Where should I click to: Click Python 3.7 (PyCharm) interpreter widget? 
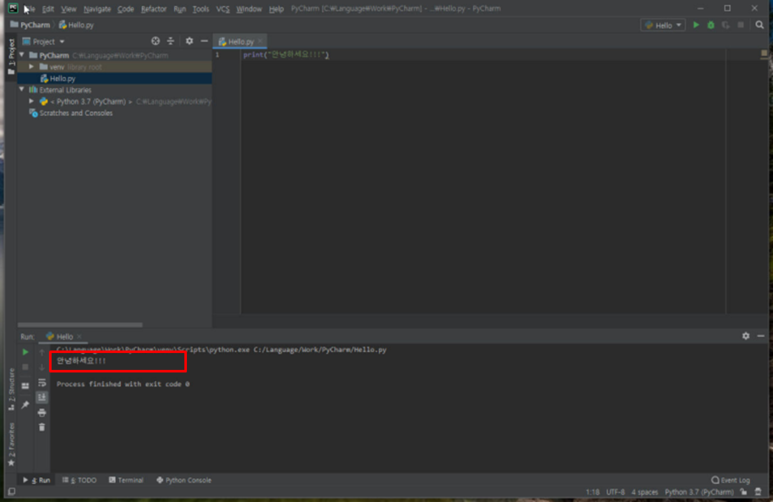(699, 492)
